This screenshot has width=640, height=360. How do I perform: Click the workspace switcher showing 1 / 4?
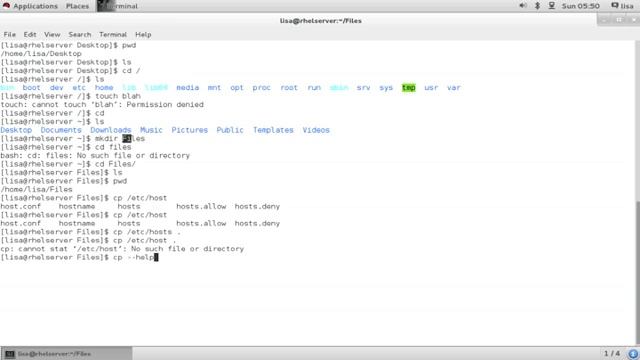point(611,353)
